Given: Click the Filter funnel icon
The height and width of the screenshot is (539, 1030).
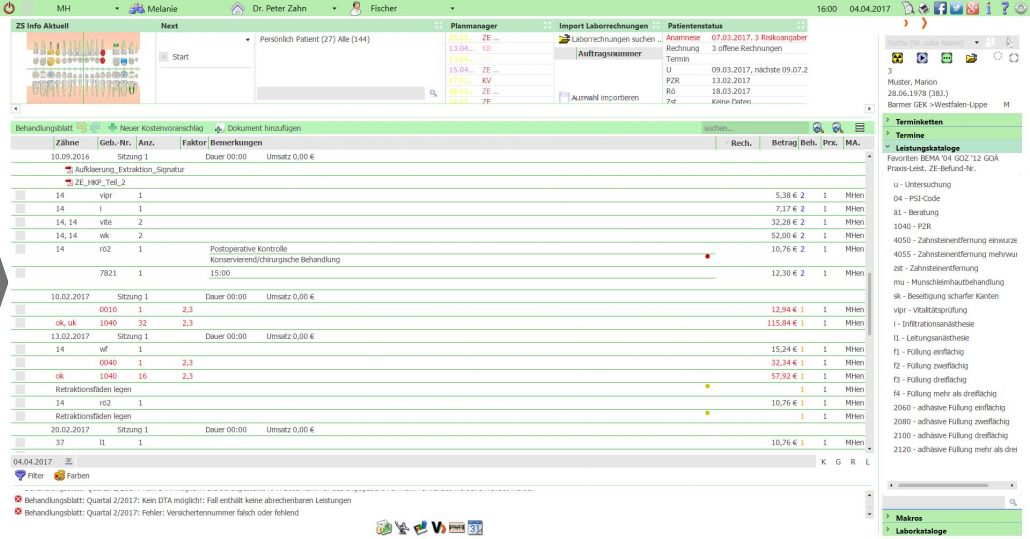Looking at the screenshot, I should (x=19, y=476).
